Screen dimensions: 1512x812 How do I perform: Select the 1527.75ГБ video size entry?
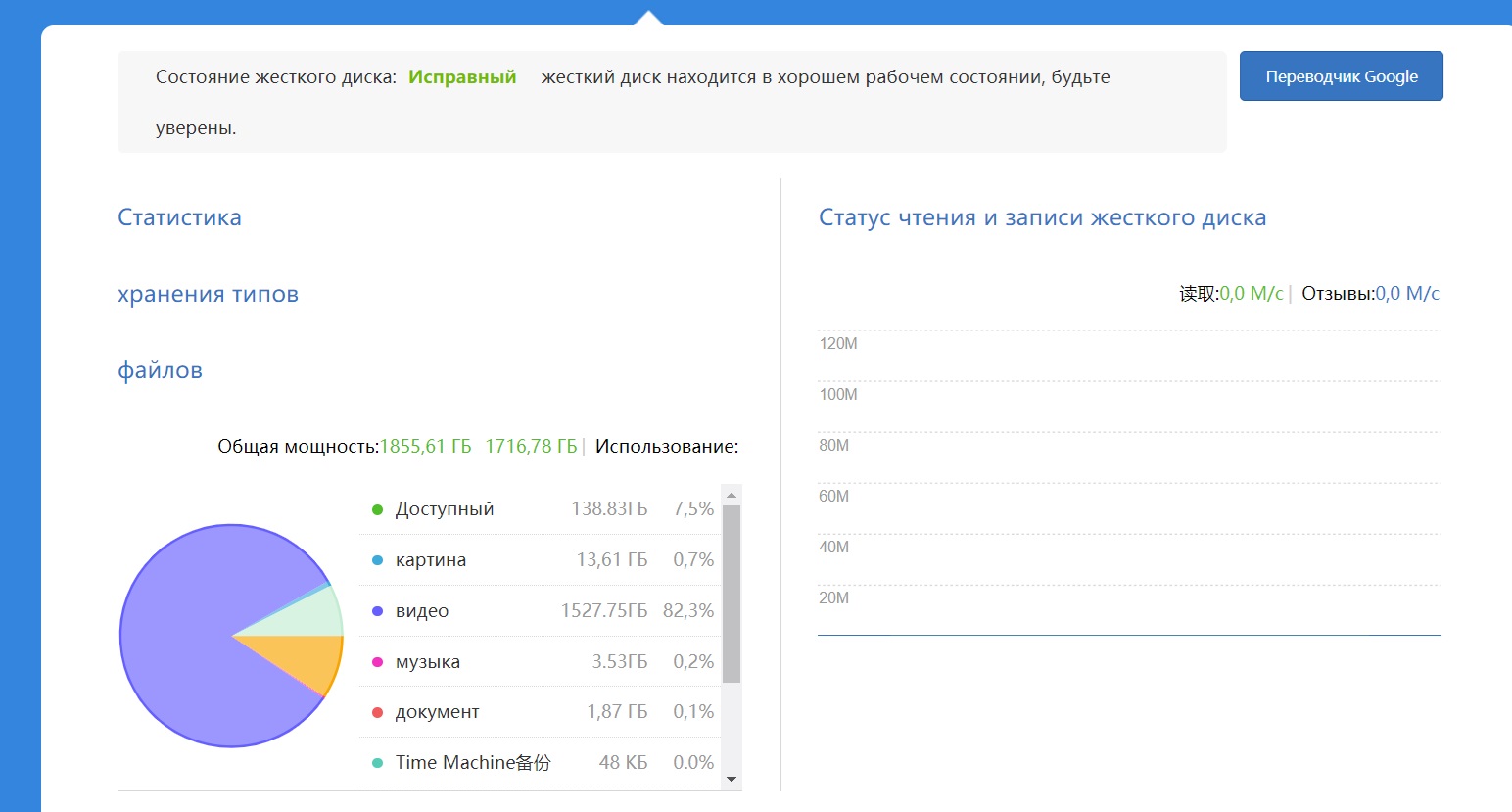click(603, 611)
